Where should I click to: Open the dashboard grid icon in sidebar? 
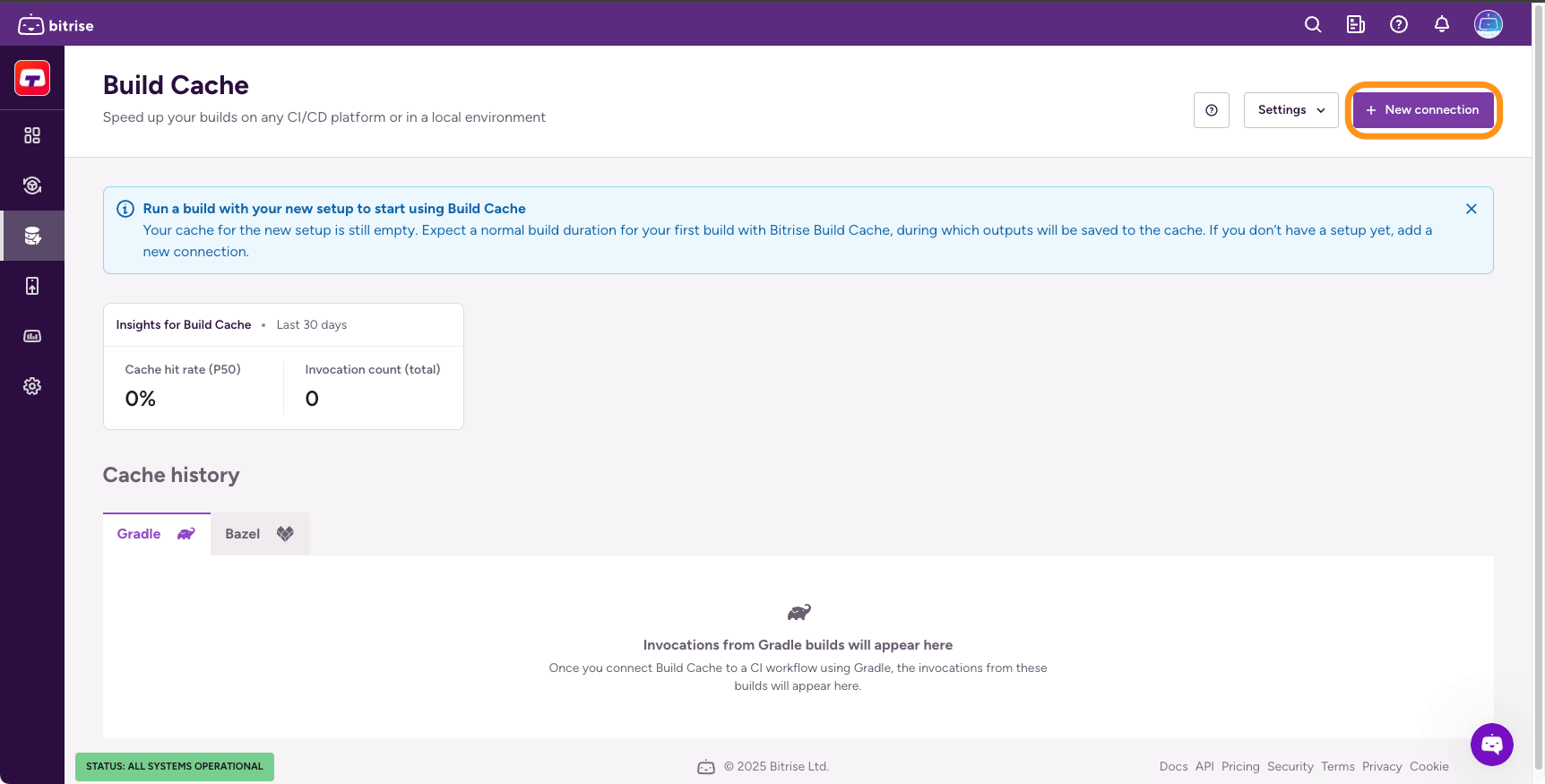[x=32, y=135]
